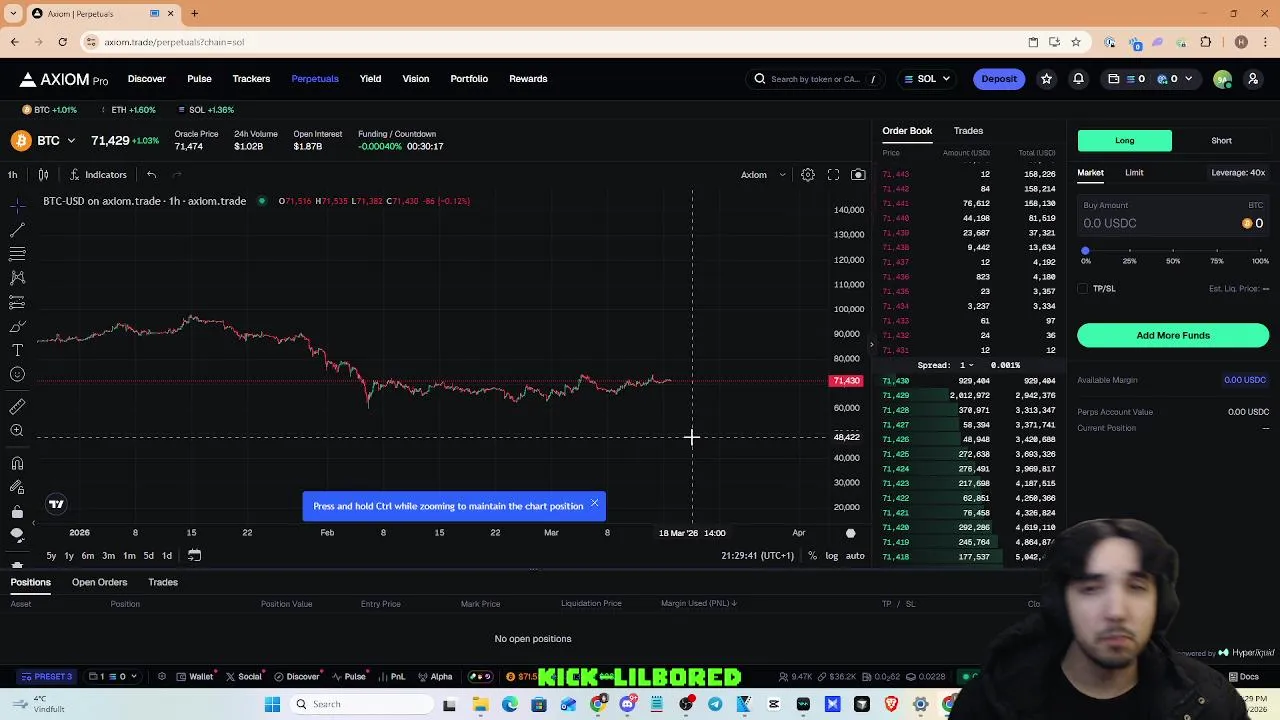This screenshot has height=720, width=1280.
Task: Open Wallet tracker in footer bar
Action: pos(194,677)
